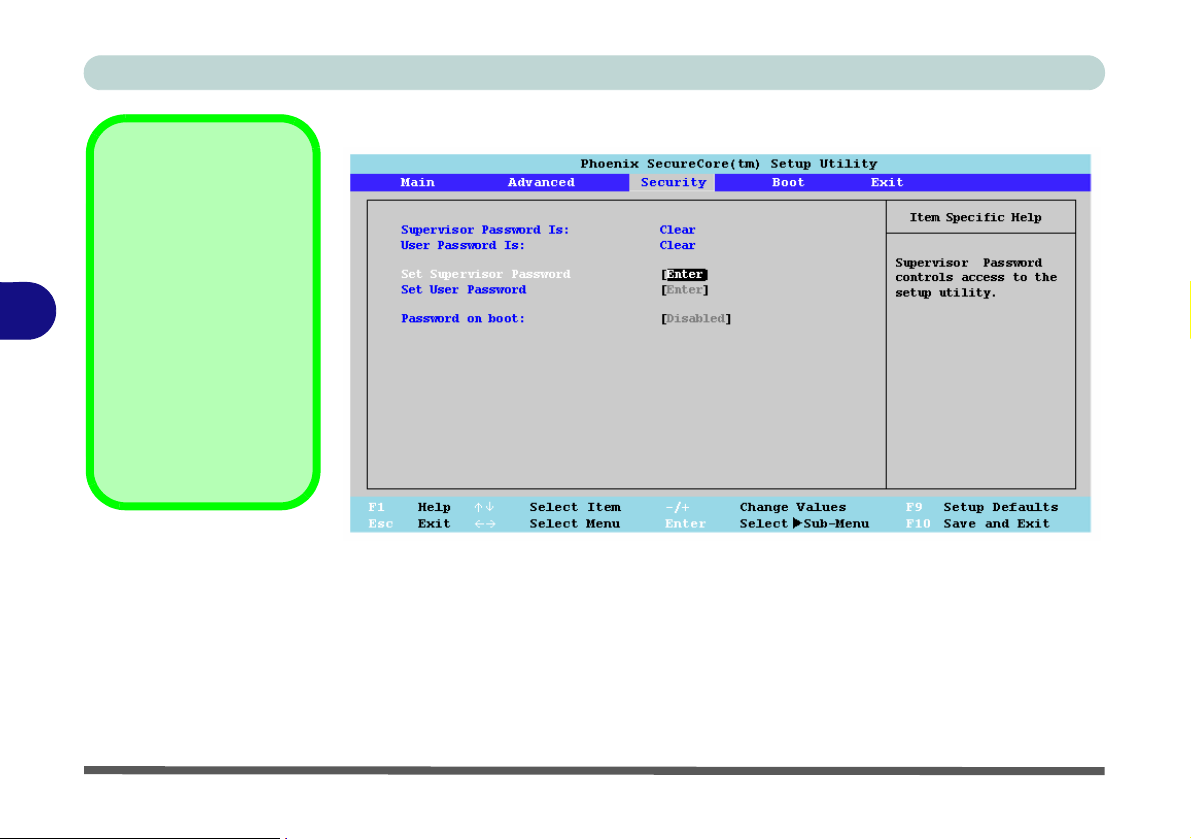Click User Password Is label
1191x839 pixels.
[463, 245]
